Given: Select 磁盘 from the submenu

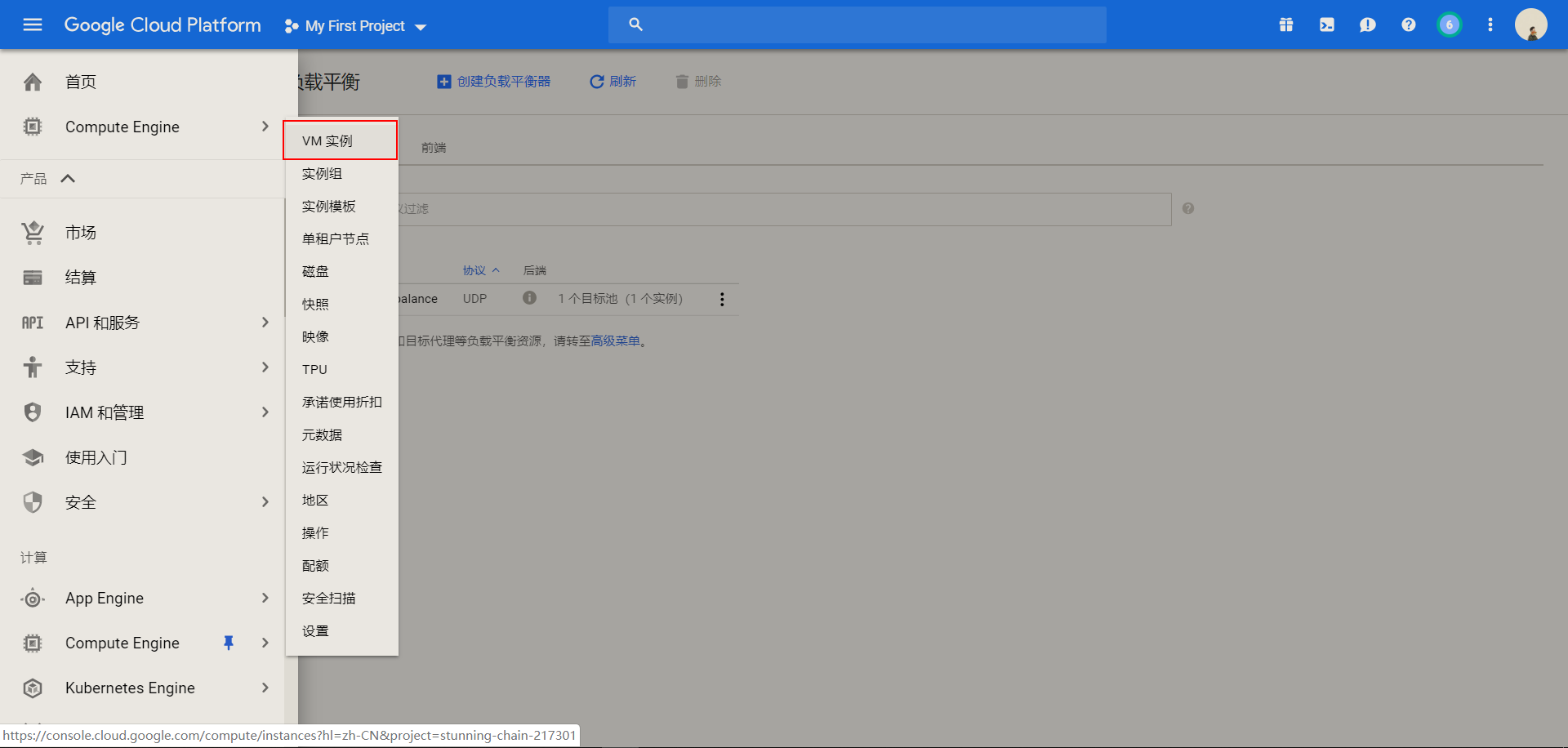Looking at the screenshot, I should 342,272.
